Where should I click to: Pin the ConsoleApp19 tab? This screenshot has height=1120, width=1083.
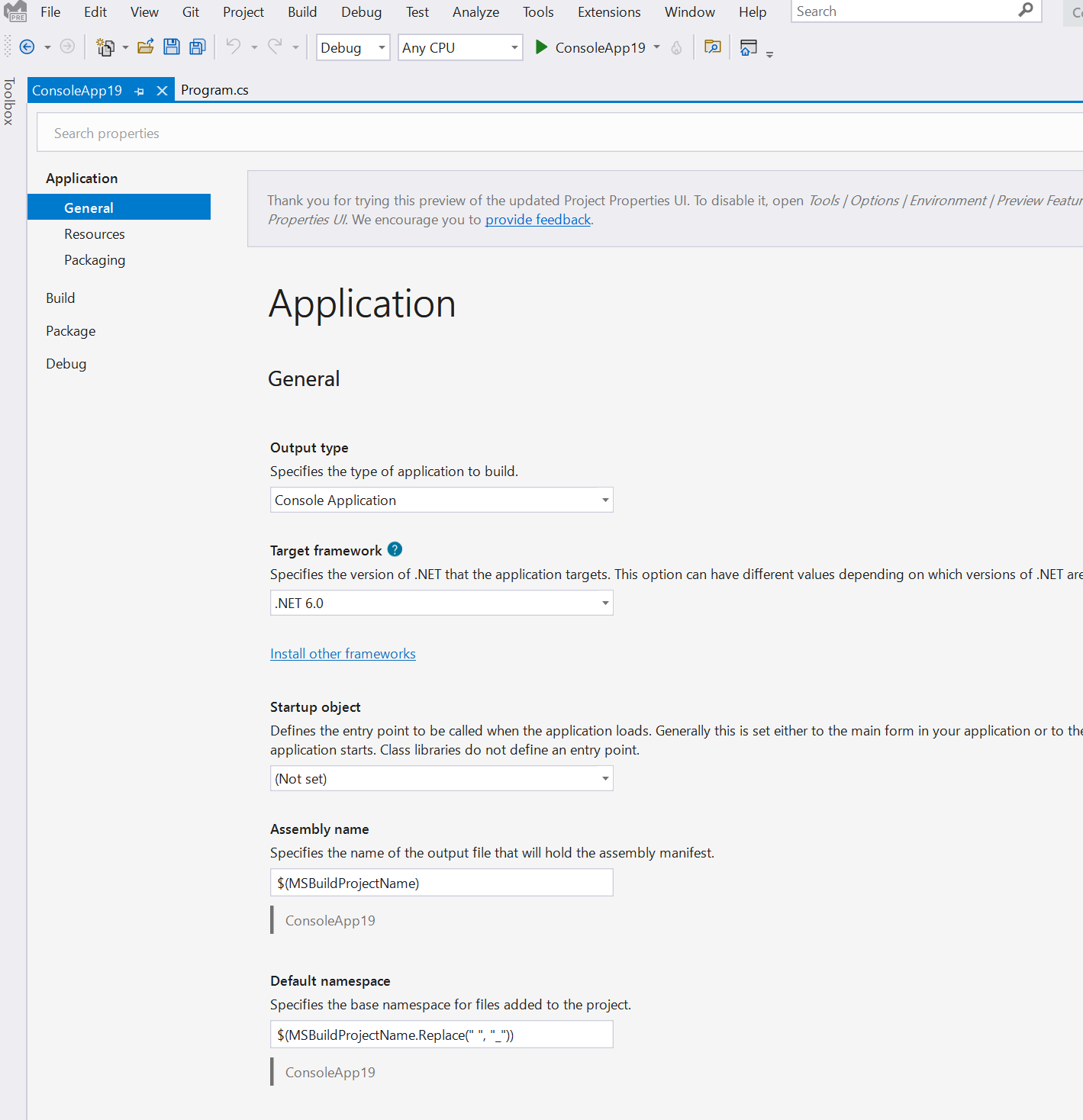140,91
